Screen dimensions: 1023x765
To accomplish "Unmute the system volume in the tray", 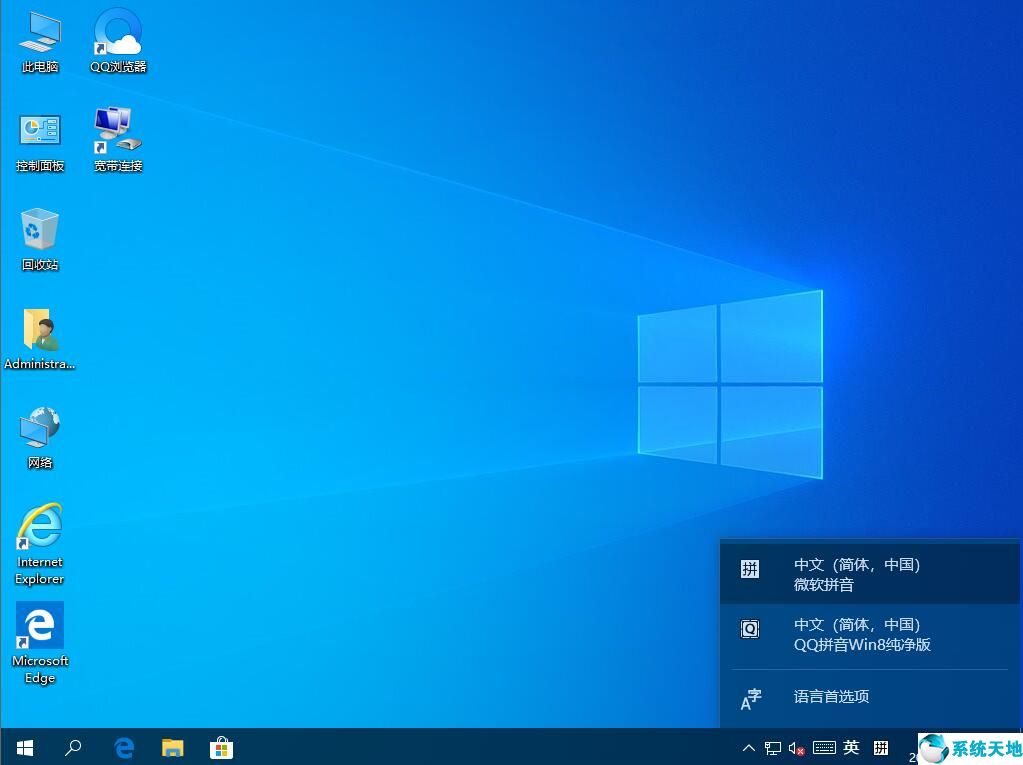I will 797,747.
